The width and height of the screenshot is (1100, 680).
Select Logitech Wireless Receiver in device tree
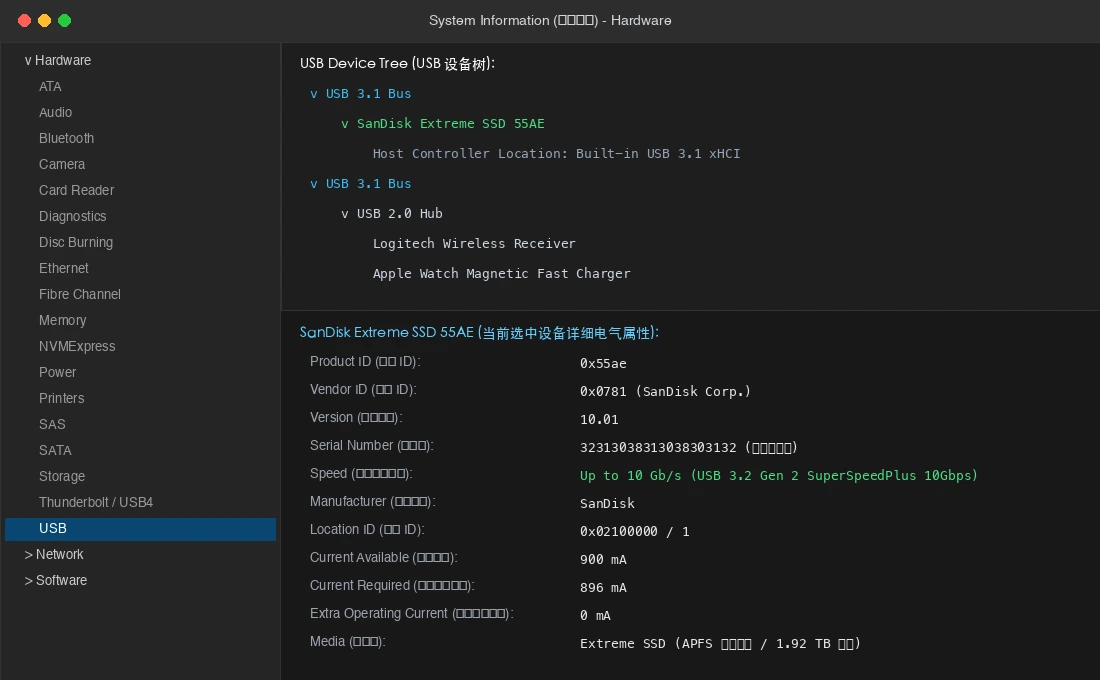(474, 244)
